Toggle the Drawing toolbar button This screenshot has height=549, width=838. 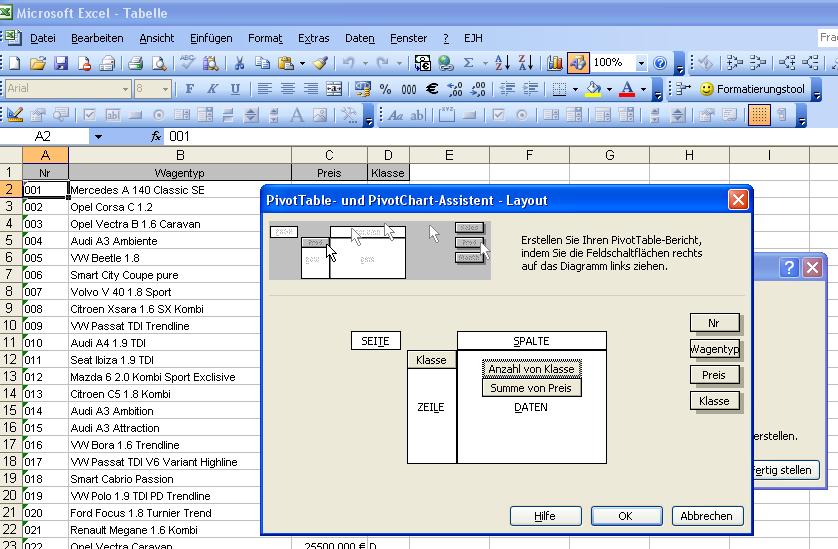click(578, 63)
